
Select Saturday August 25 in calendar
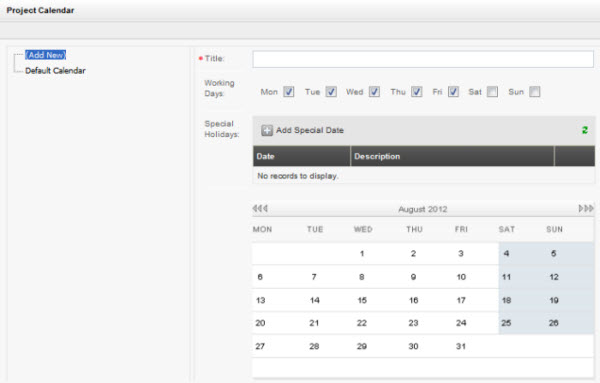[x=506, y=323]
